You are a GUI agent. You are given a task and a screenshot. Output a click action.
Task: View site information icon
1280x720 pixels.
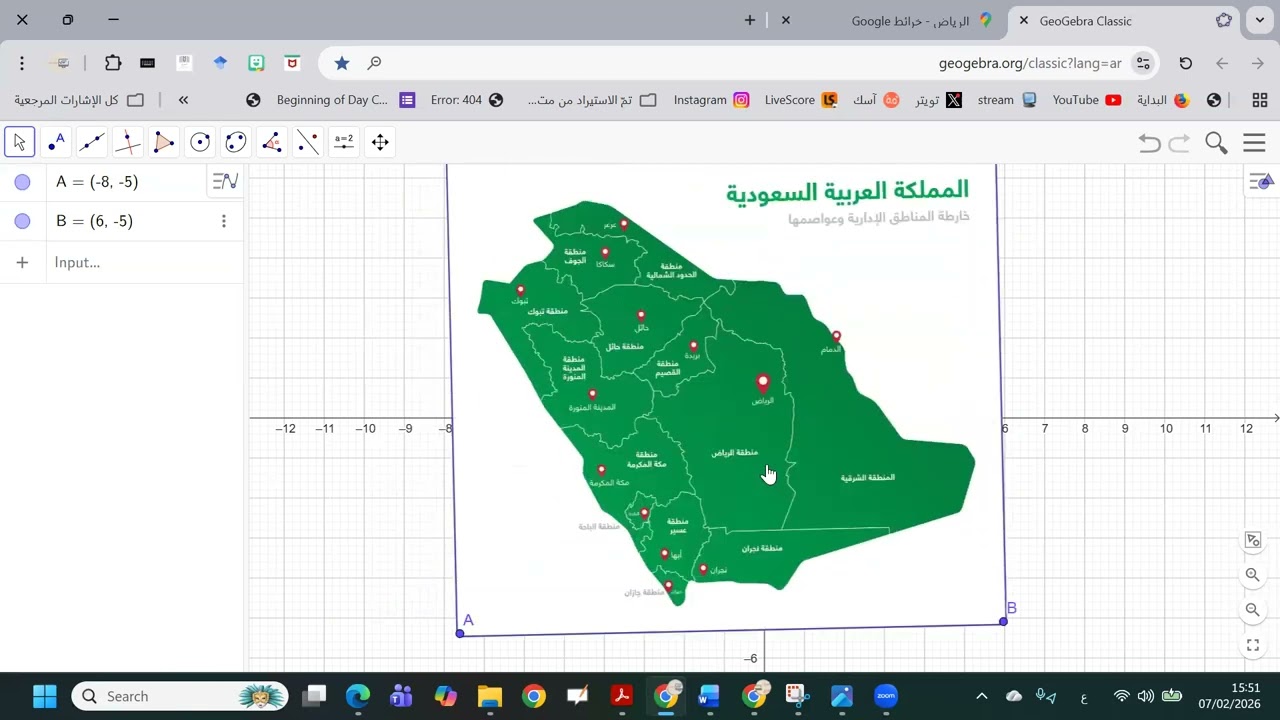(1143, 63)
